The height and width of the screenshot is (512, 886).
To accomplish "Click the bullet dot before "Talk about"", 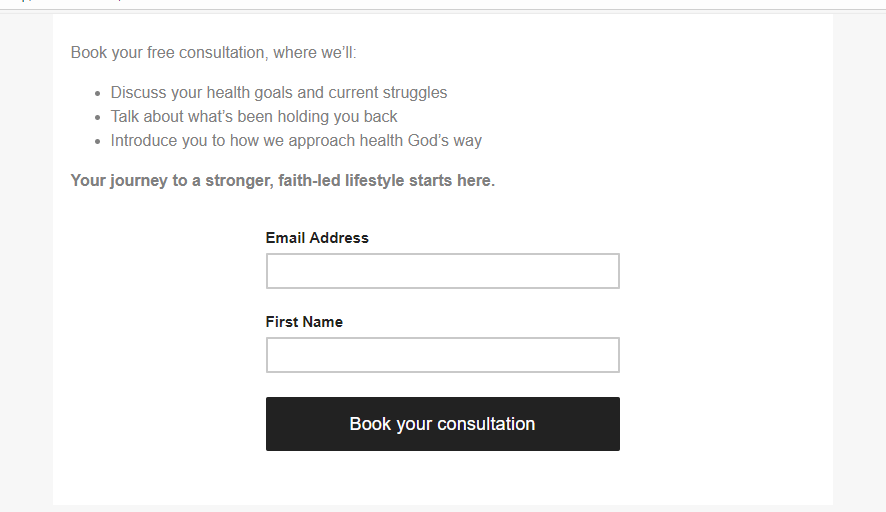I will pyautogui.click(x=97, y=117).
